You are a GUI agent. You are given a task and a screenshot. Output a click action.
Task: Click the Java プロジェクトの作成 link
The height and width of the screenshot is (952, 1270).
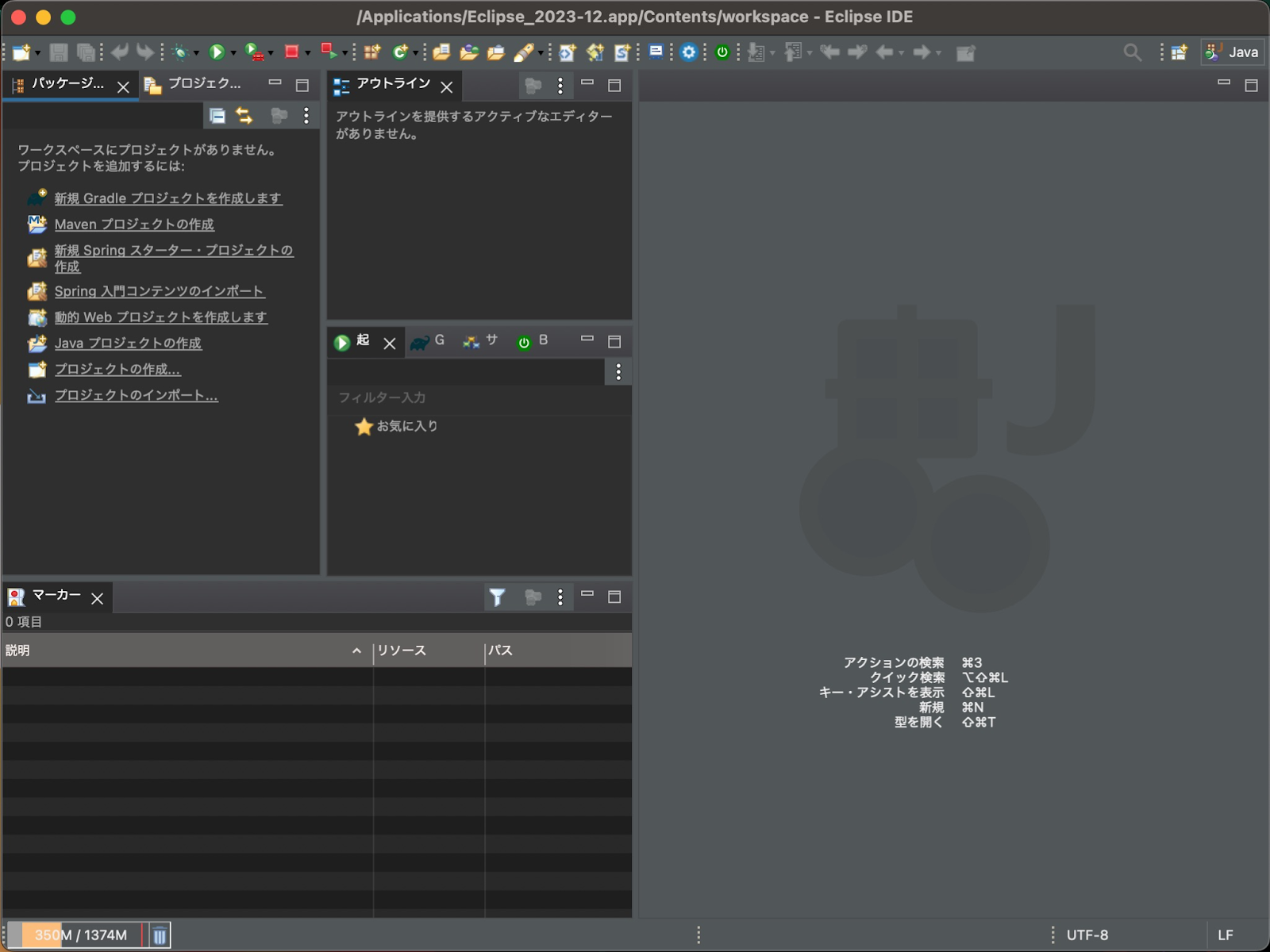pos(128,343)
